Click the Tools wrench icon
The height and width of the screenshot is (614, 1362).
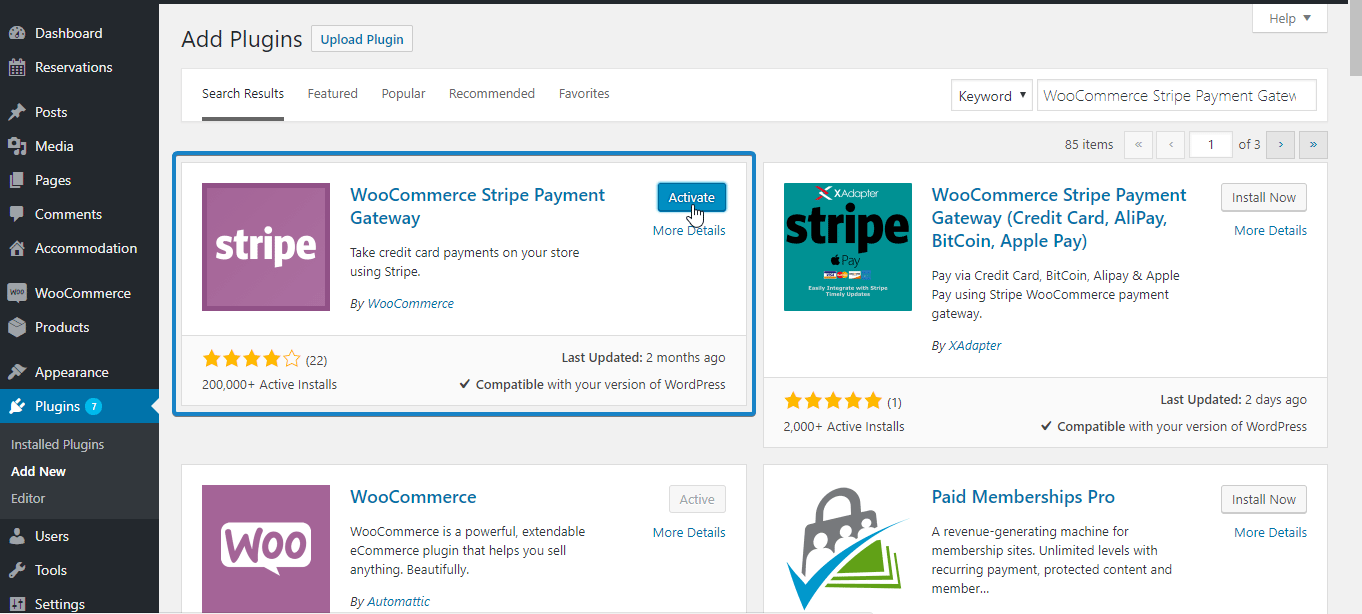17,570
